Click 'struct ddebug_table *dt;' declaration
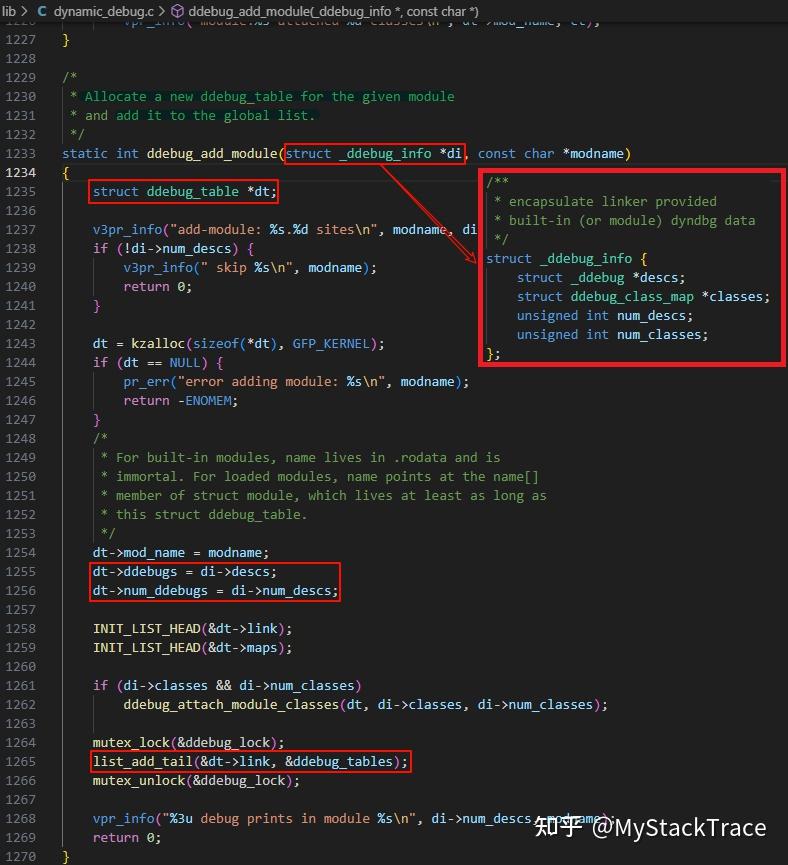Screen dimensions: 788x865 click(x=185, y=191)
